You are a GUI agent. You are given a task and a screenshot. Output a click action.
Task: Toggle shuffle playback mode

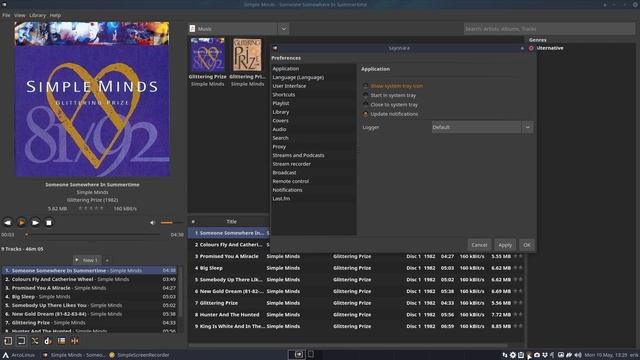point(35,341)
